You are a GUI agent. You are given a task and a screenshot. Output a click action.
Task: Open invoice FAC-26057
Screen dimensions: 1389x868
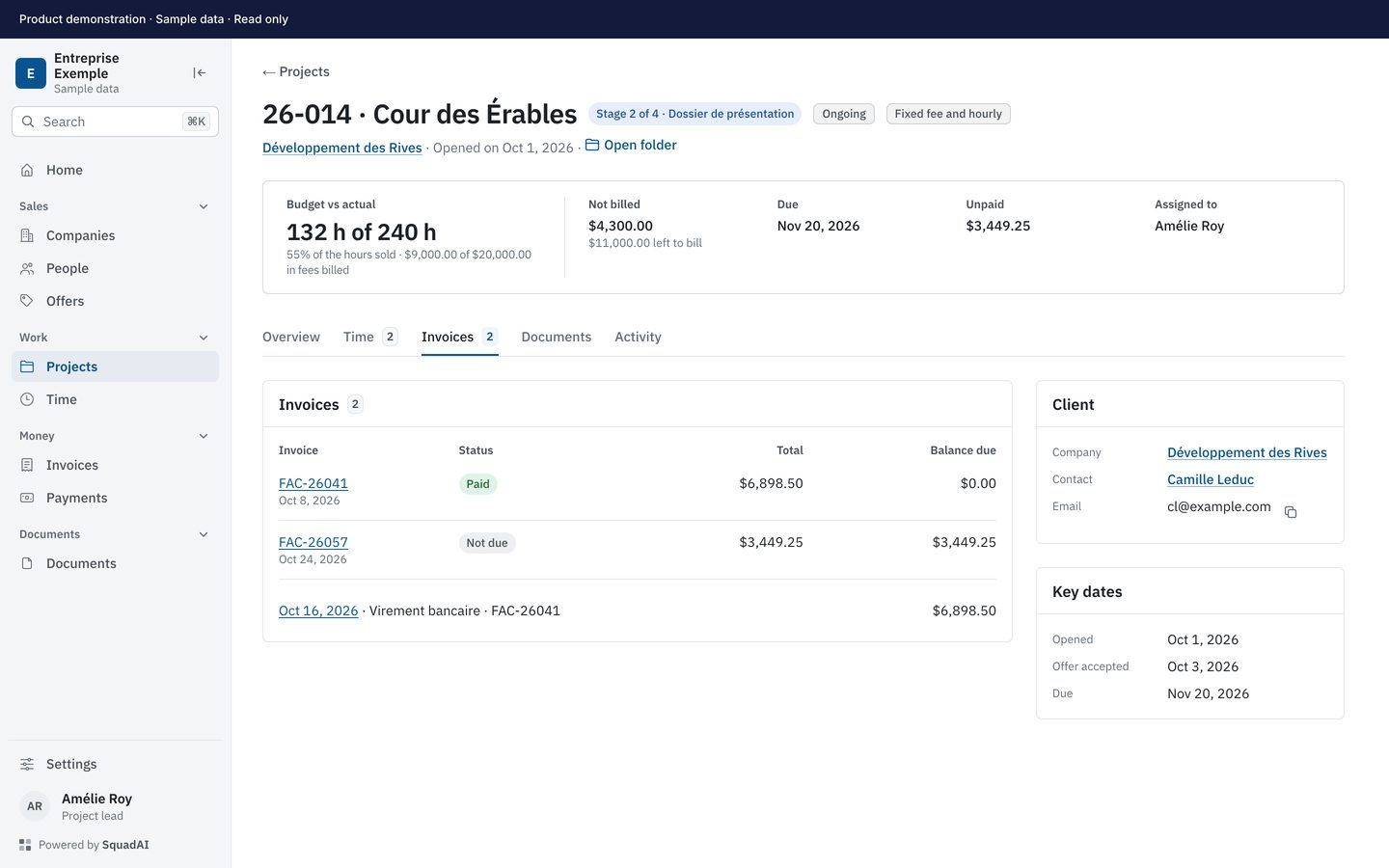click(x=313, y=542)
